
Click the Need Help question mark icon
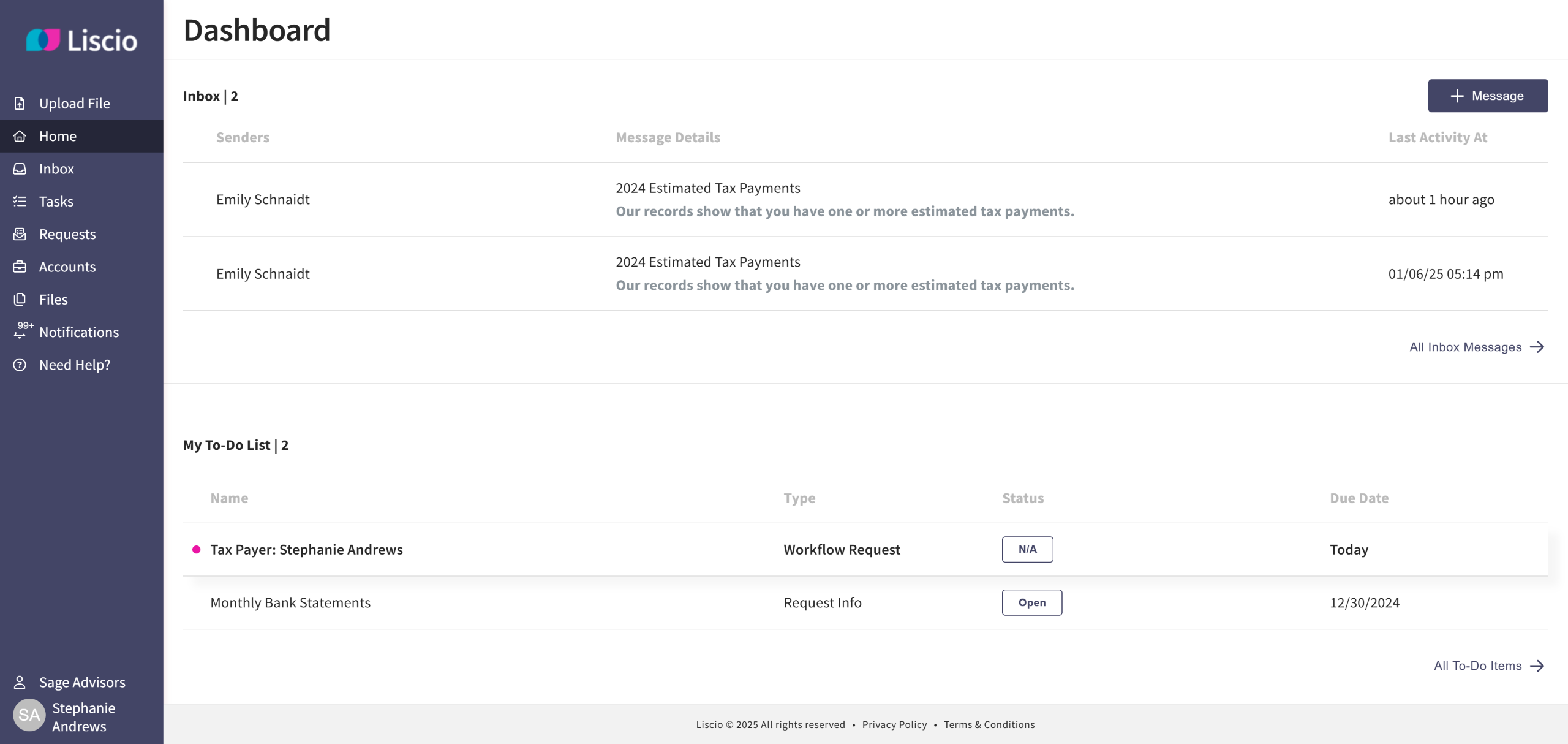click(x=20, y=365)
